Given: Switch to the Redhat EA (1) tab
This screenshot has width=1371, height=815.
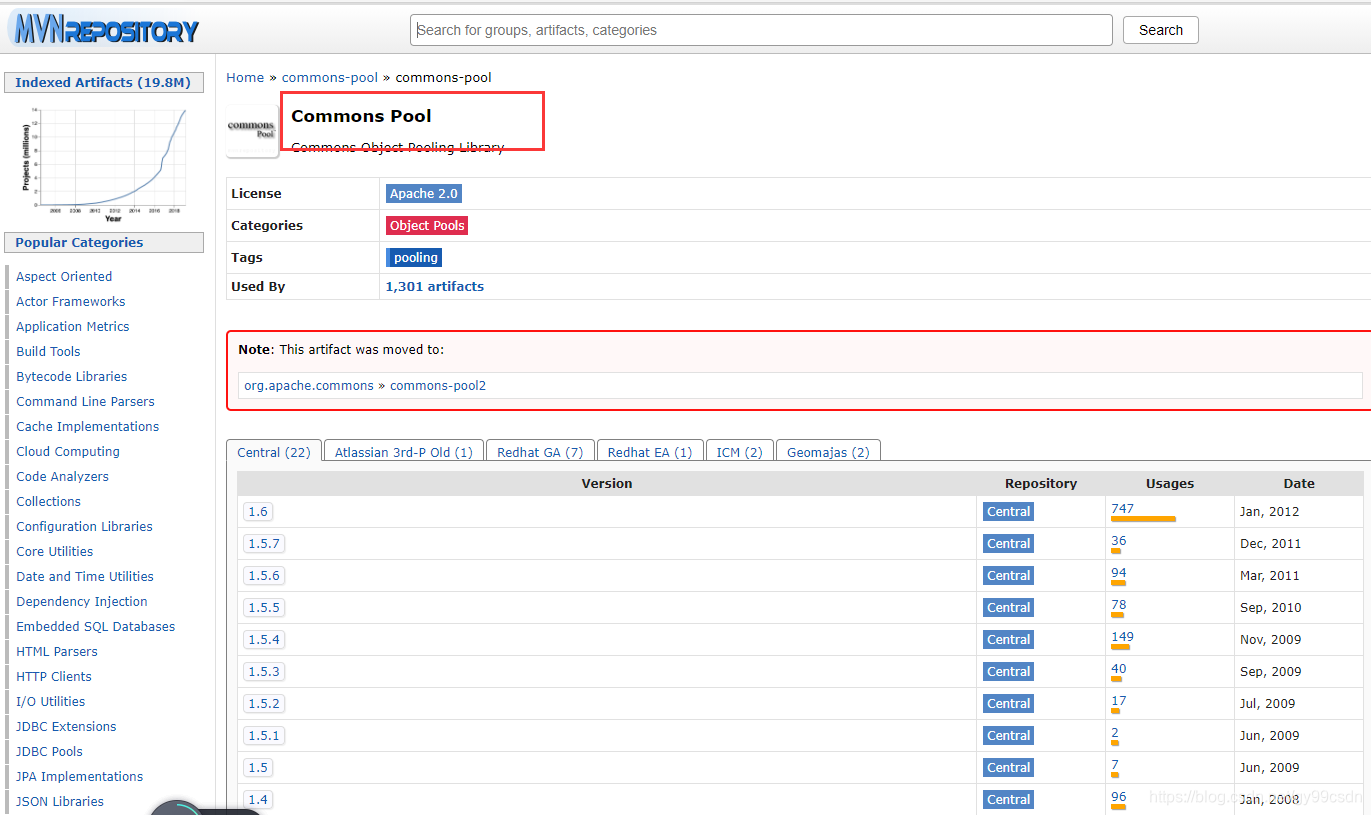Looking at the screenshot, I should click(650, 452).
